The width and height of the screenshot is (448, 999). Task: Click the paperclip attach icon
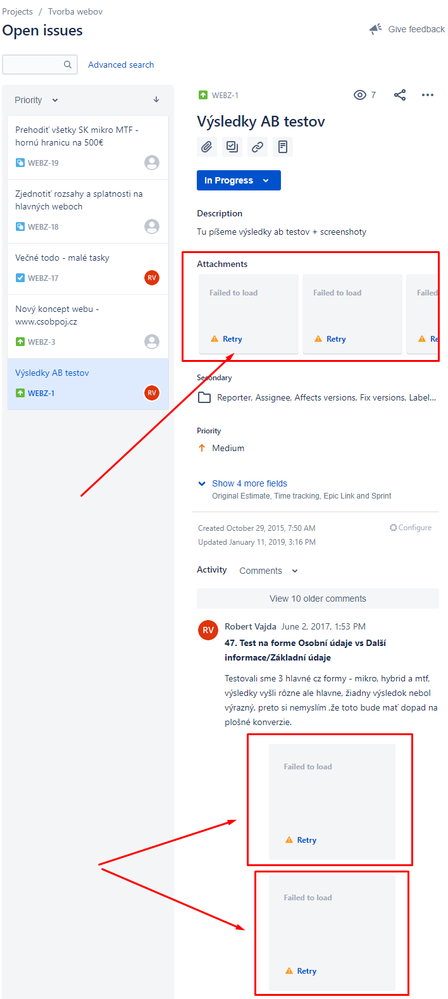click(x=206, y=147)
